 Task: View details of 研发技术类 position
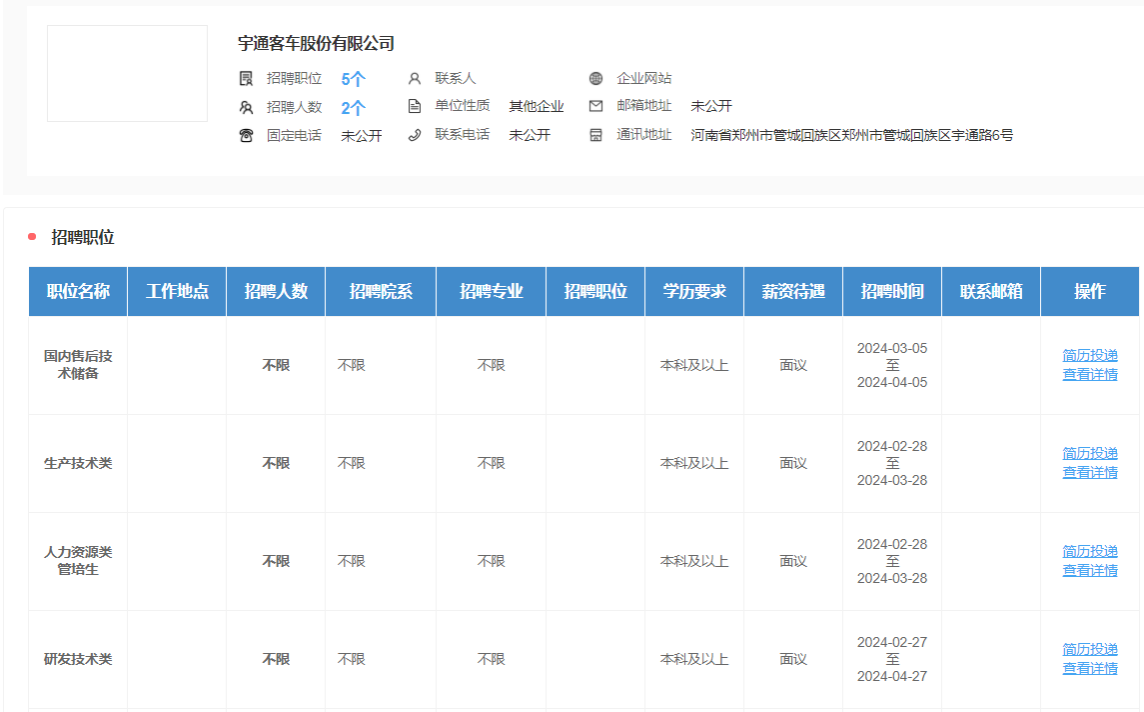[1089, 668]
